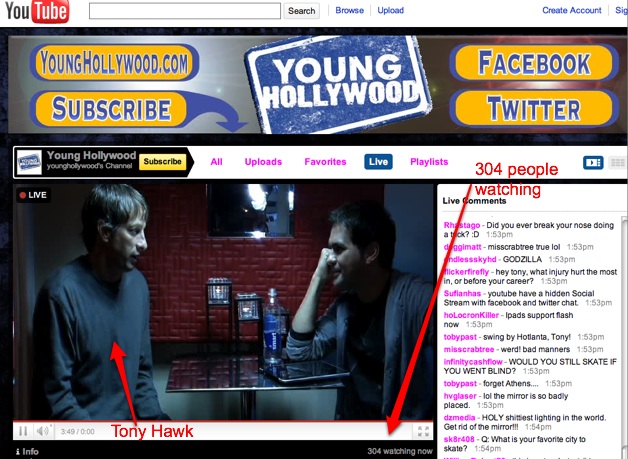Subscribe via yellow channel bar button
This screenshot has height=459, width=628.
coord(163,162)
